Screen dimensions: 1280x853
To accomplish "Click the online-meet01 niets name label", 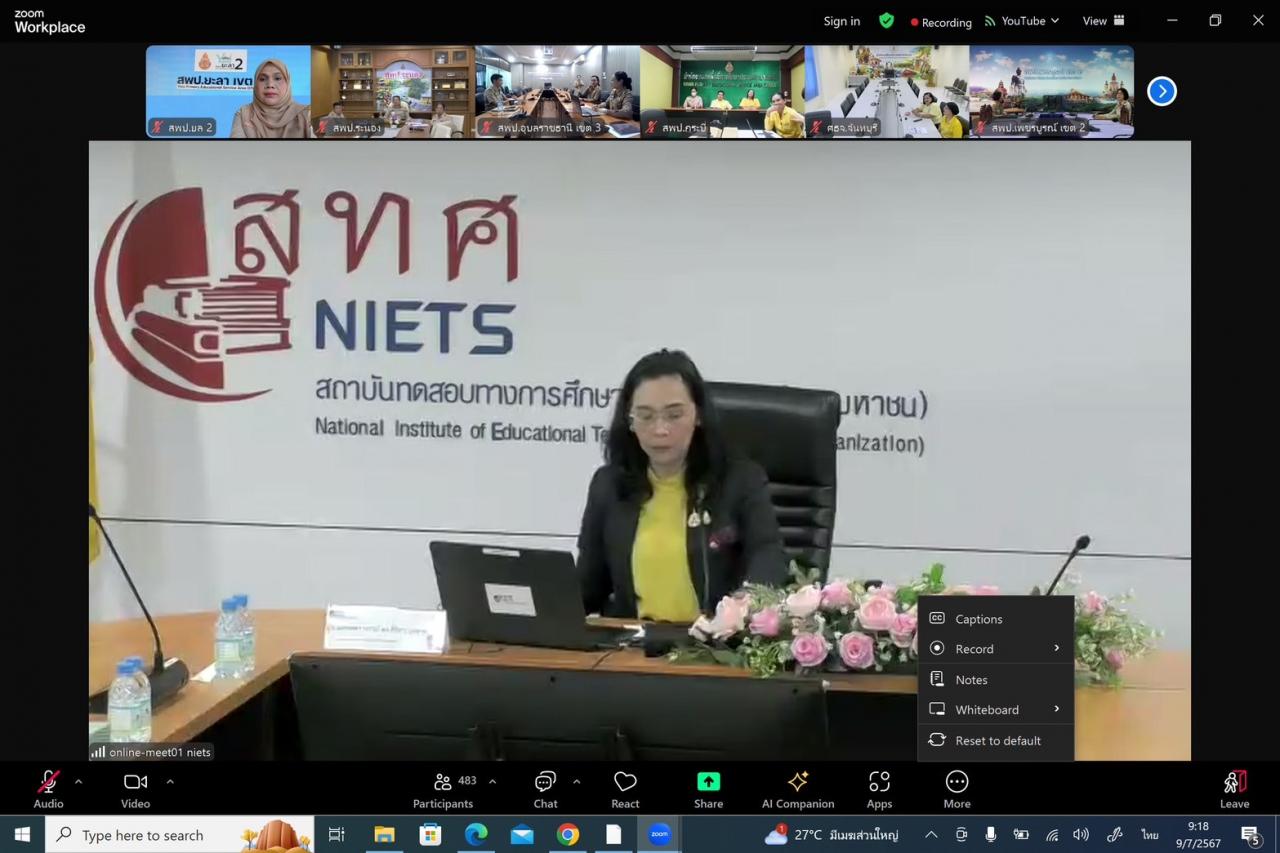I will (152, 752).
